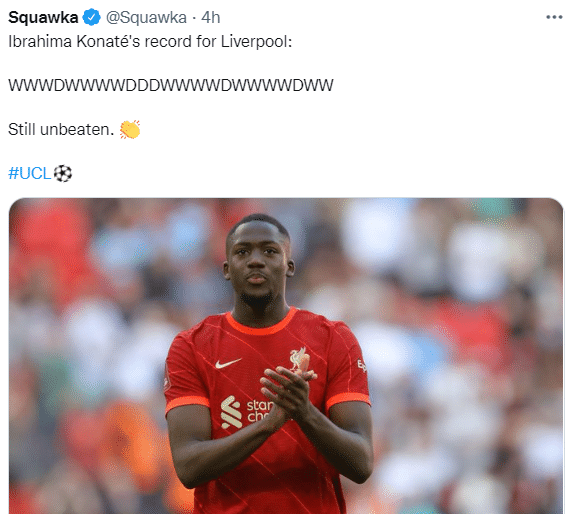Follow the #UCL hashtag link
Screen dimensions: 571x514
pos(29,173)
